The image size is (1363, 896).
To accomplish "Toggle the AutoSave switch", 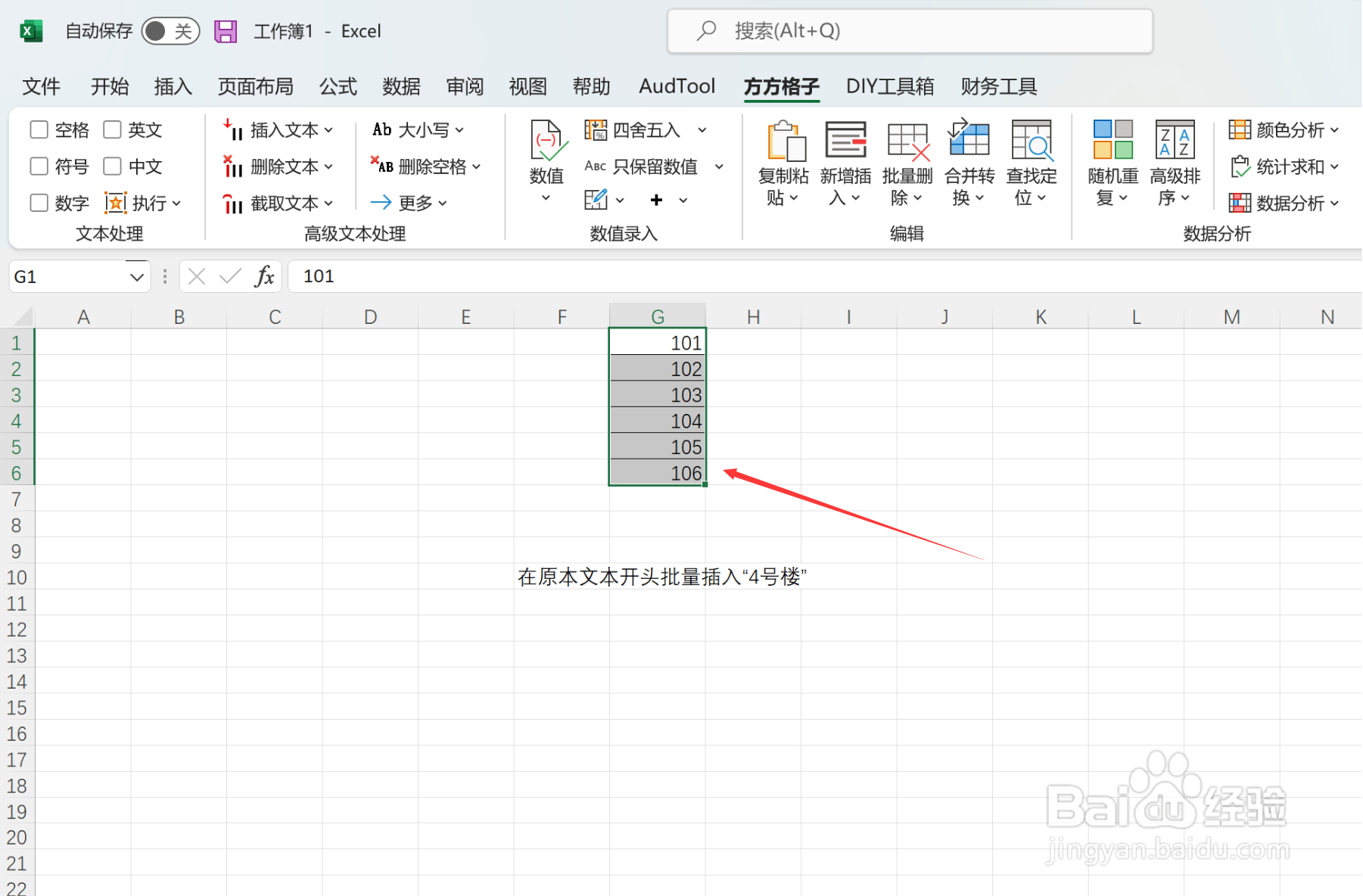I will (x=171, y=31).
